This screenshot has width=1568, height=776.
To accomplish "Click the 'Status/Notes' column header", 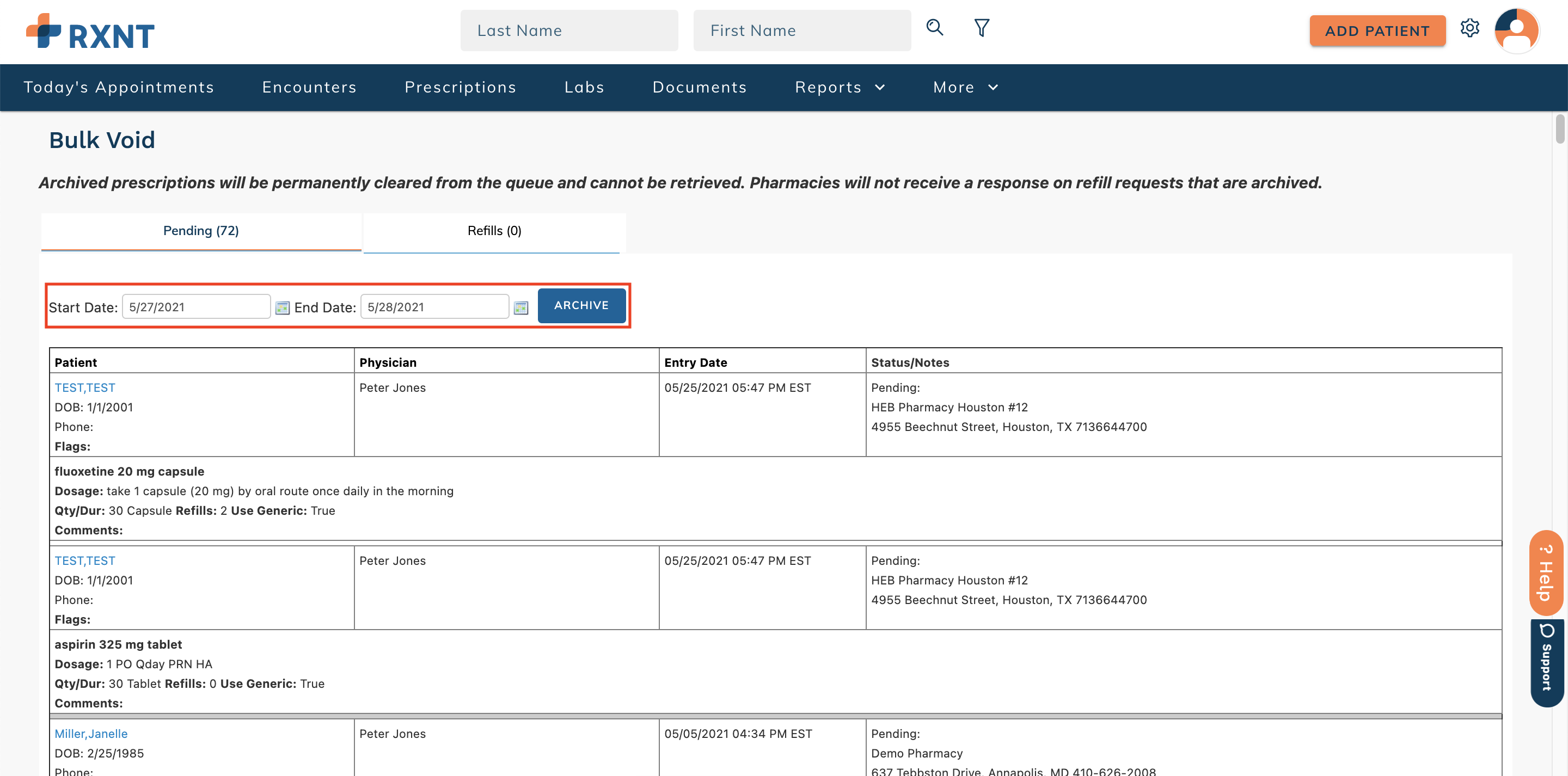I will click(910, 362).
